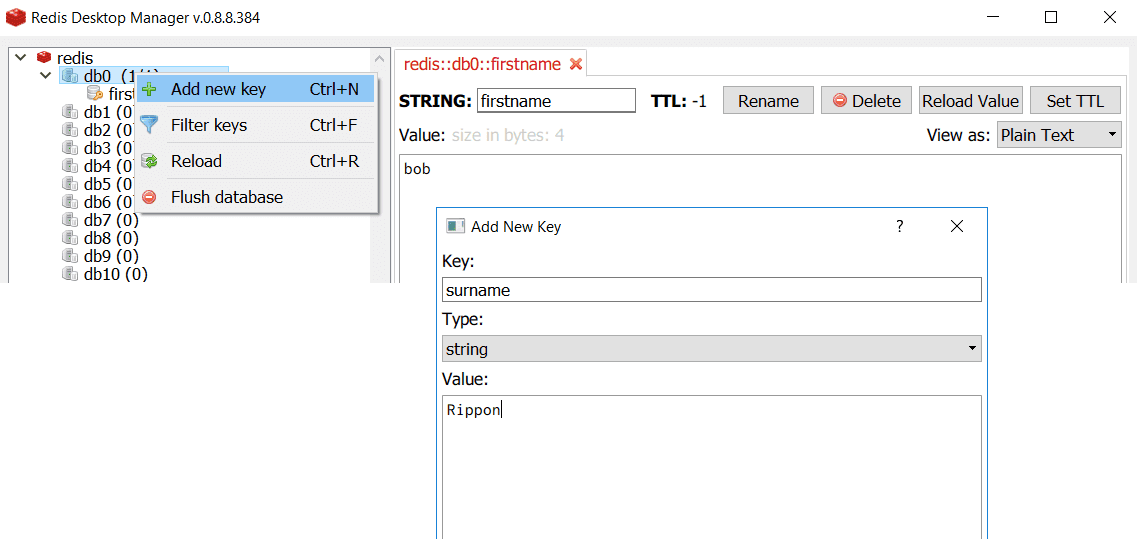The image size is (1137, 539).
Task: Click the red Flush database icon
Action: [149, 197]
